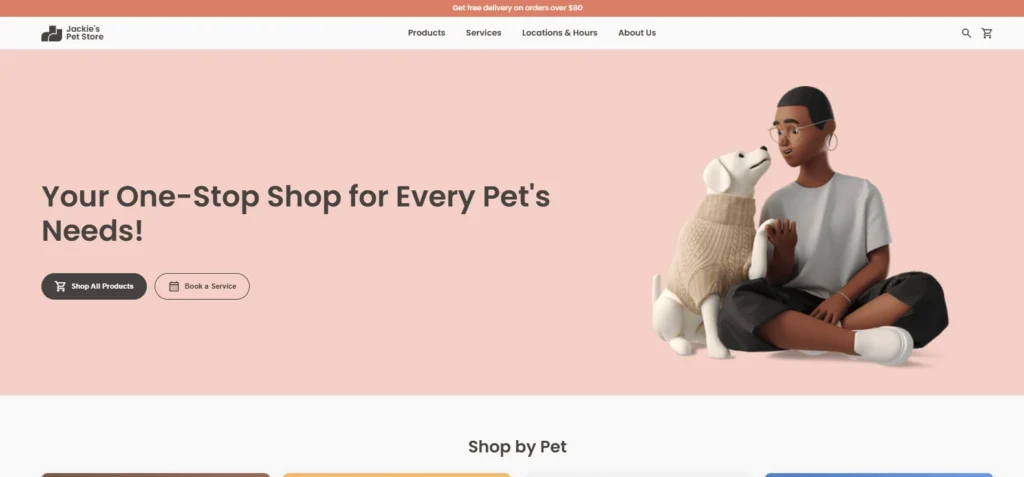Viewport: 1024px width, 477px height.
Task: Open the Services menu
Action: click(483, 33)
